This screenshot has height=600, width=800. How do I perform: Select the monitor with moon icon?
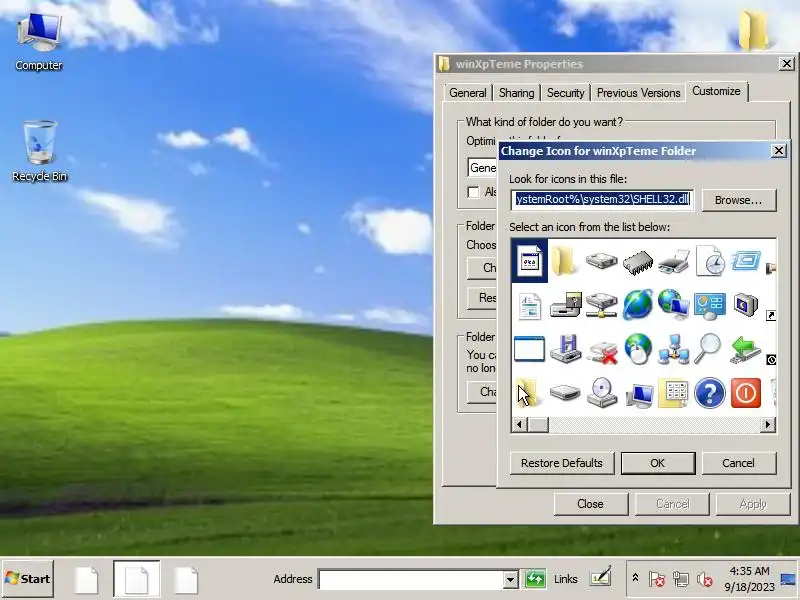tap(745, 305)
